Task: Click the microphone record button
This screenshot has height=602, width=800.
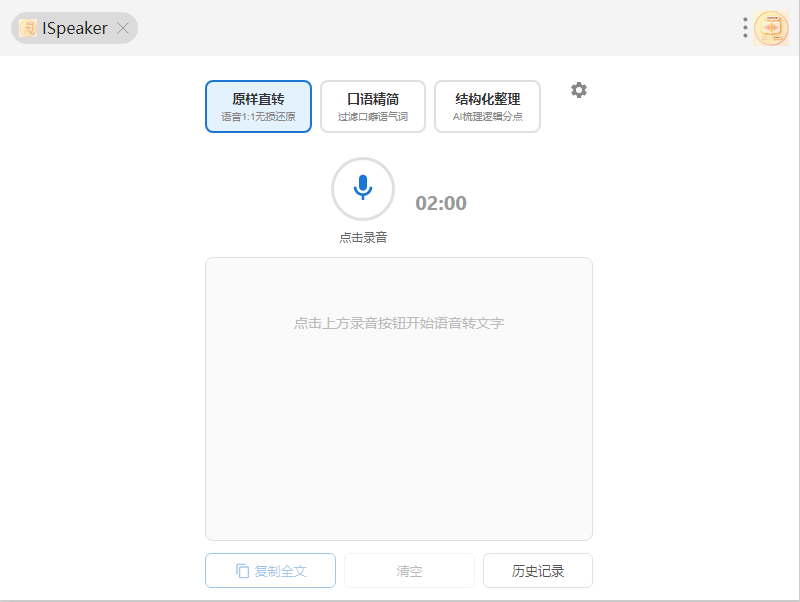Action: 363,189
